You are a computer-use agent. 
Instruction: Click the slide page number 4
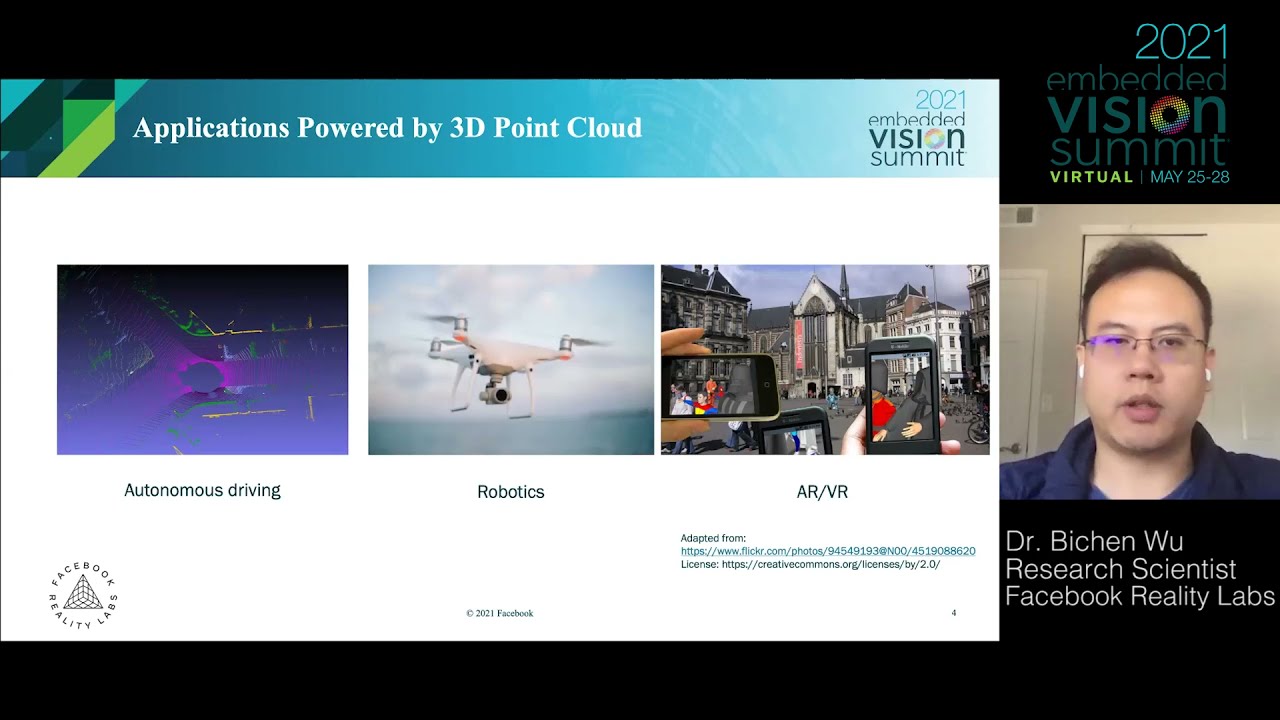(x=953, y=613)
